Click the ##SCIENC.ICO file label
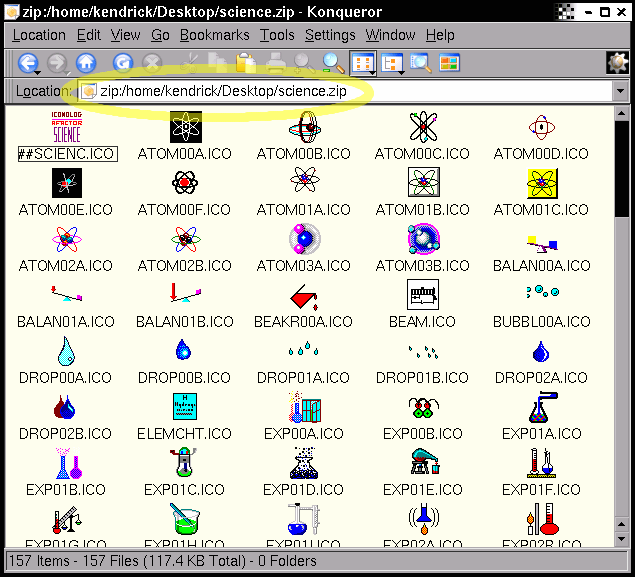The width and height of the screenshot is (635, 577). pos(66,154)
